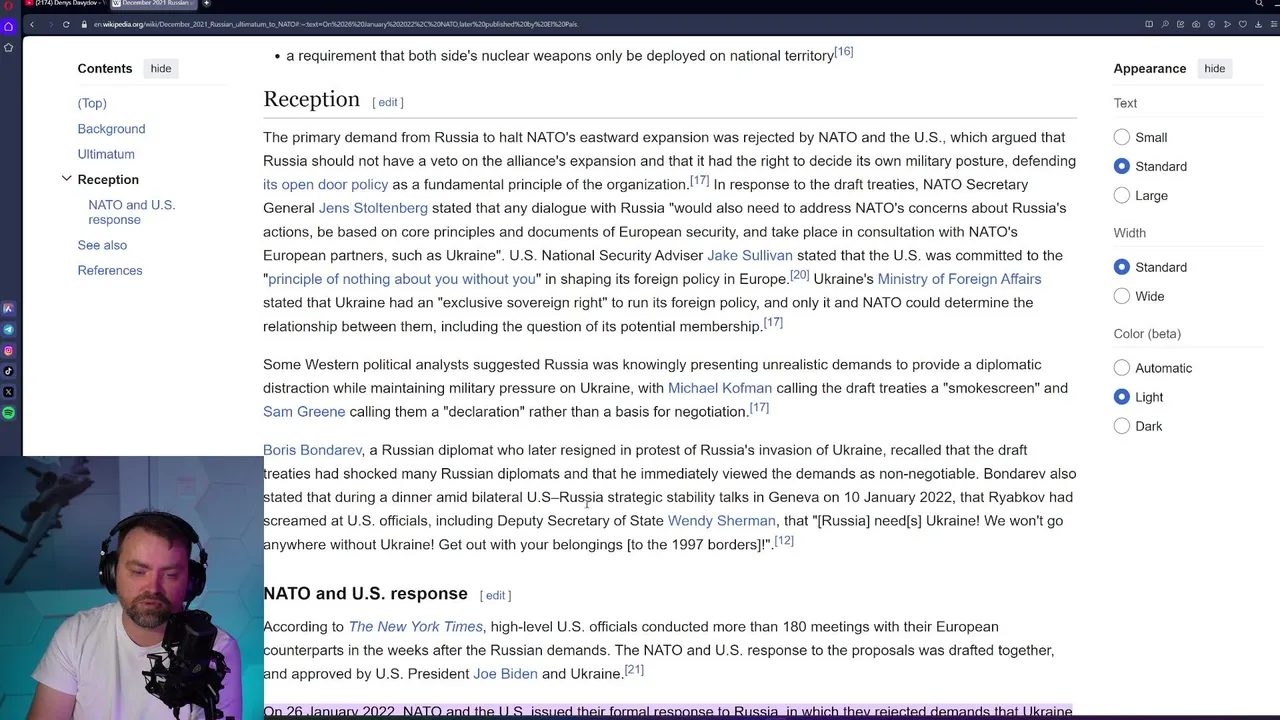Open the Boris Bondarev link
This screenshot has width=1280, height=720.
(x=312, y=450)
